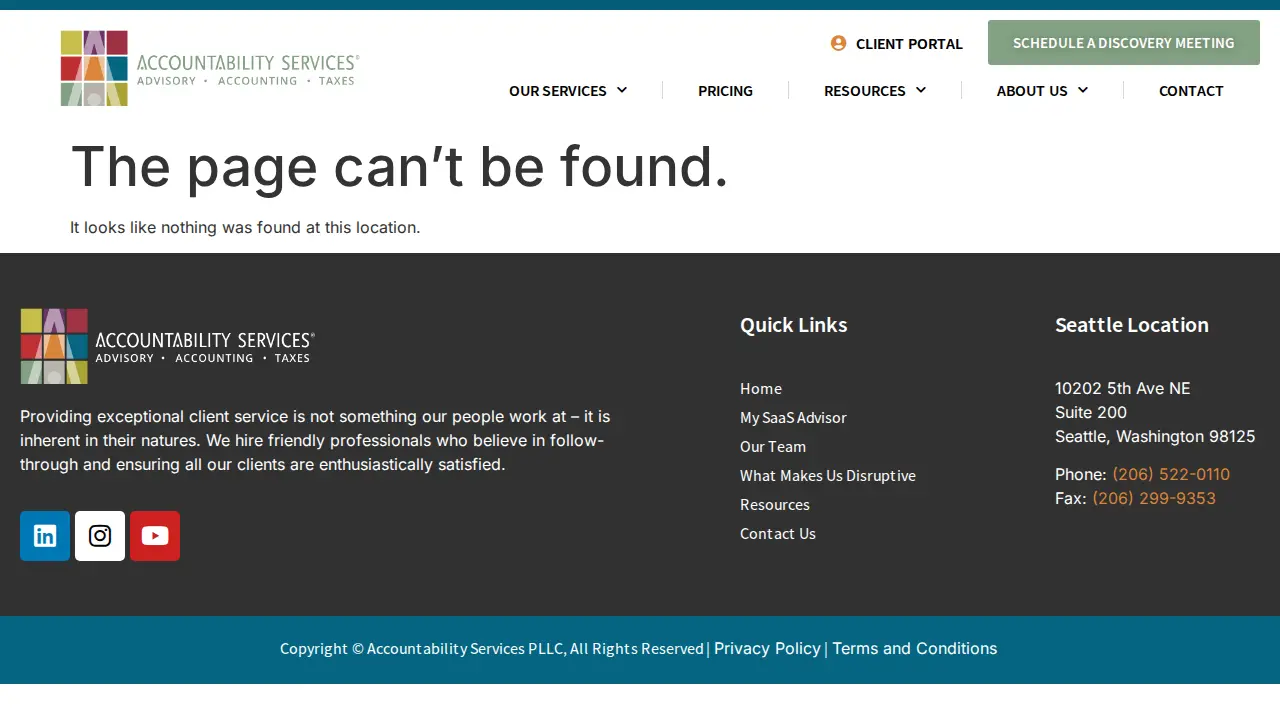Go to the Contact menu item
The image size is (1280, 720).
(1191, 91)
